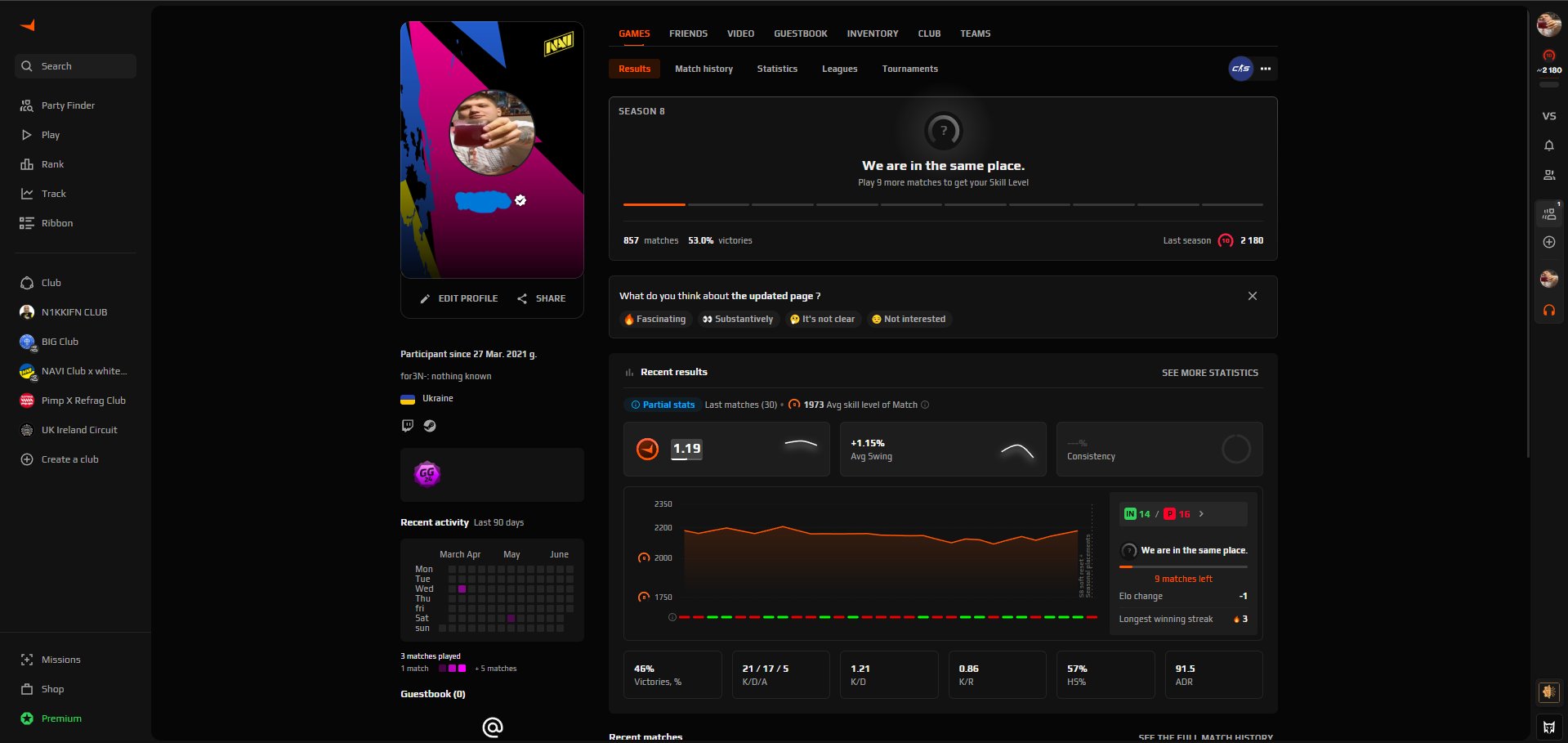Switch to the CLUB tab
1568x743 pixels.
(929, 34)
